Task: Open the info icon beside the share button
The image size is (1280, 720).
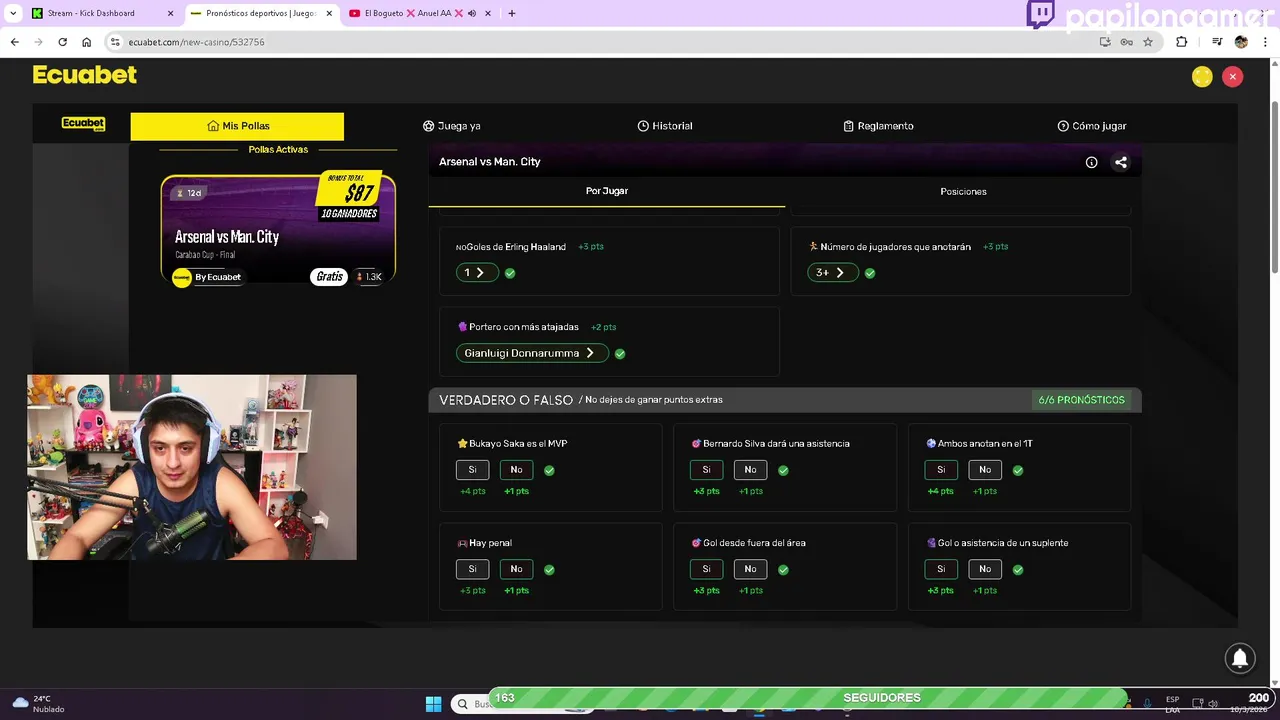Action: point(1091,162)
